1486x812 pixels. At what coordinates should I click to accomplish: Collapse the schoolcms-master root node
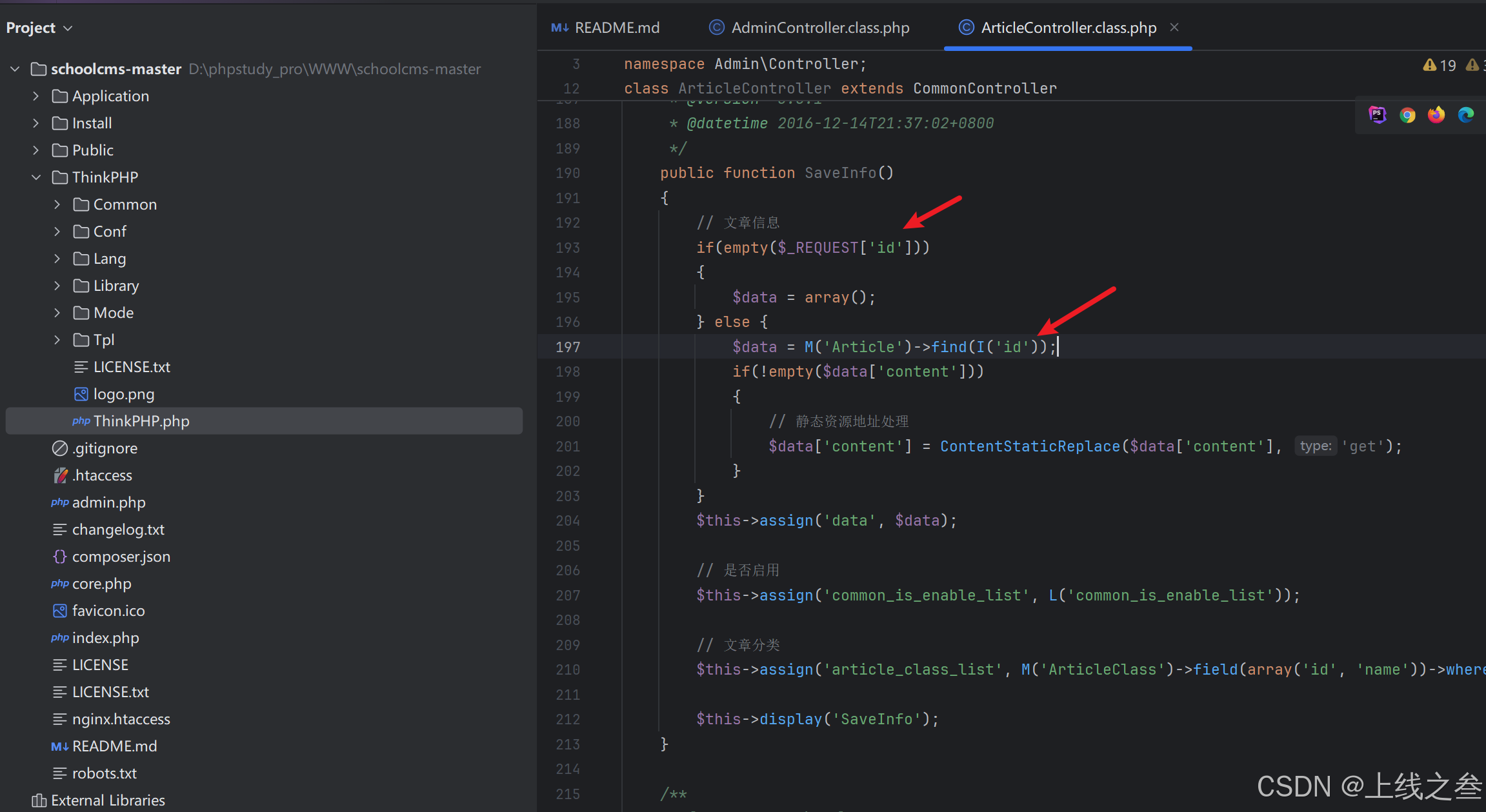pyautogui.click(x=15, y=69)
